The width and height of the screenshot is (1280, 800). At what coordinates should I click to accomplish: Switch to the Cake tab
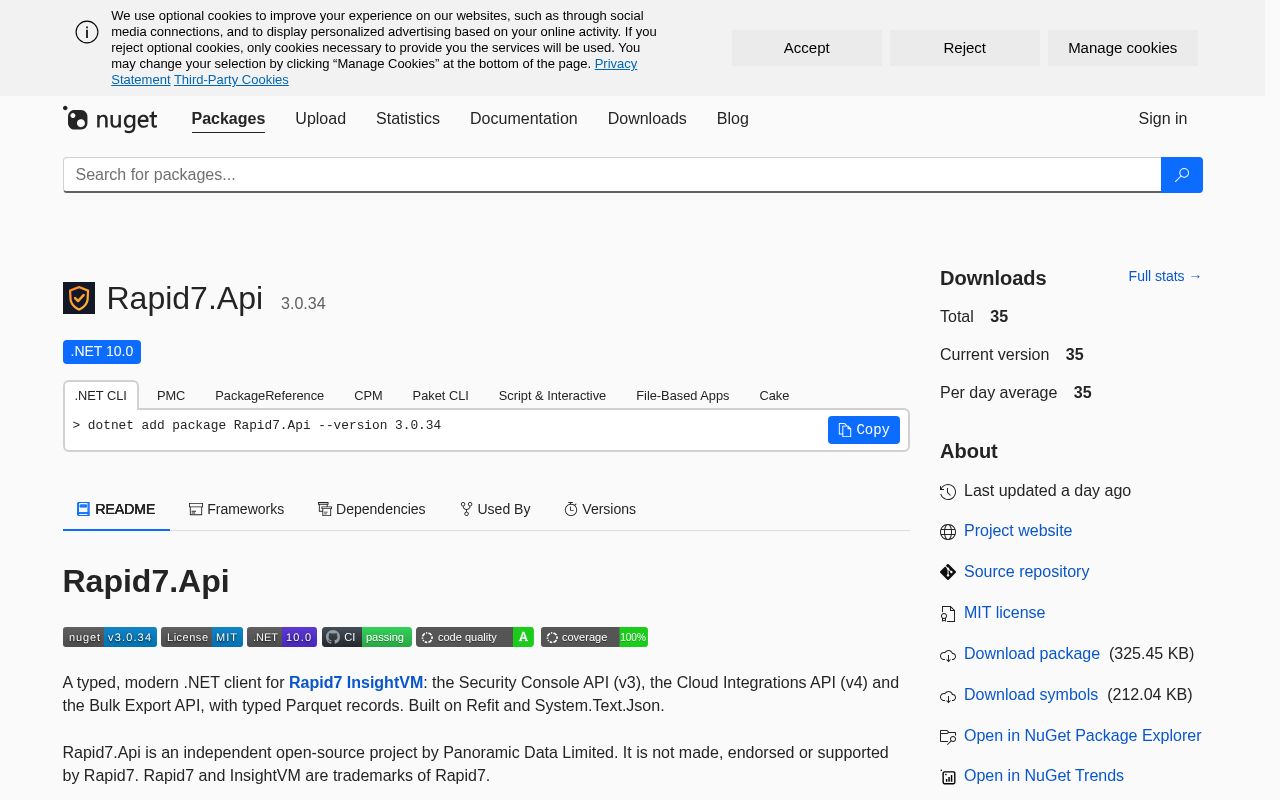(774, 395)
